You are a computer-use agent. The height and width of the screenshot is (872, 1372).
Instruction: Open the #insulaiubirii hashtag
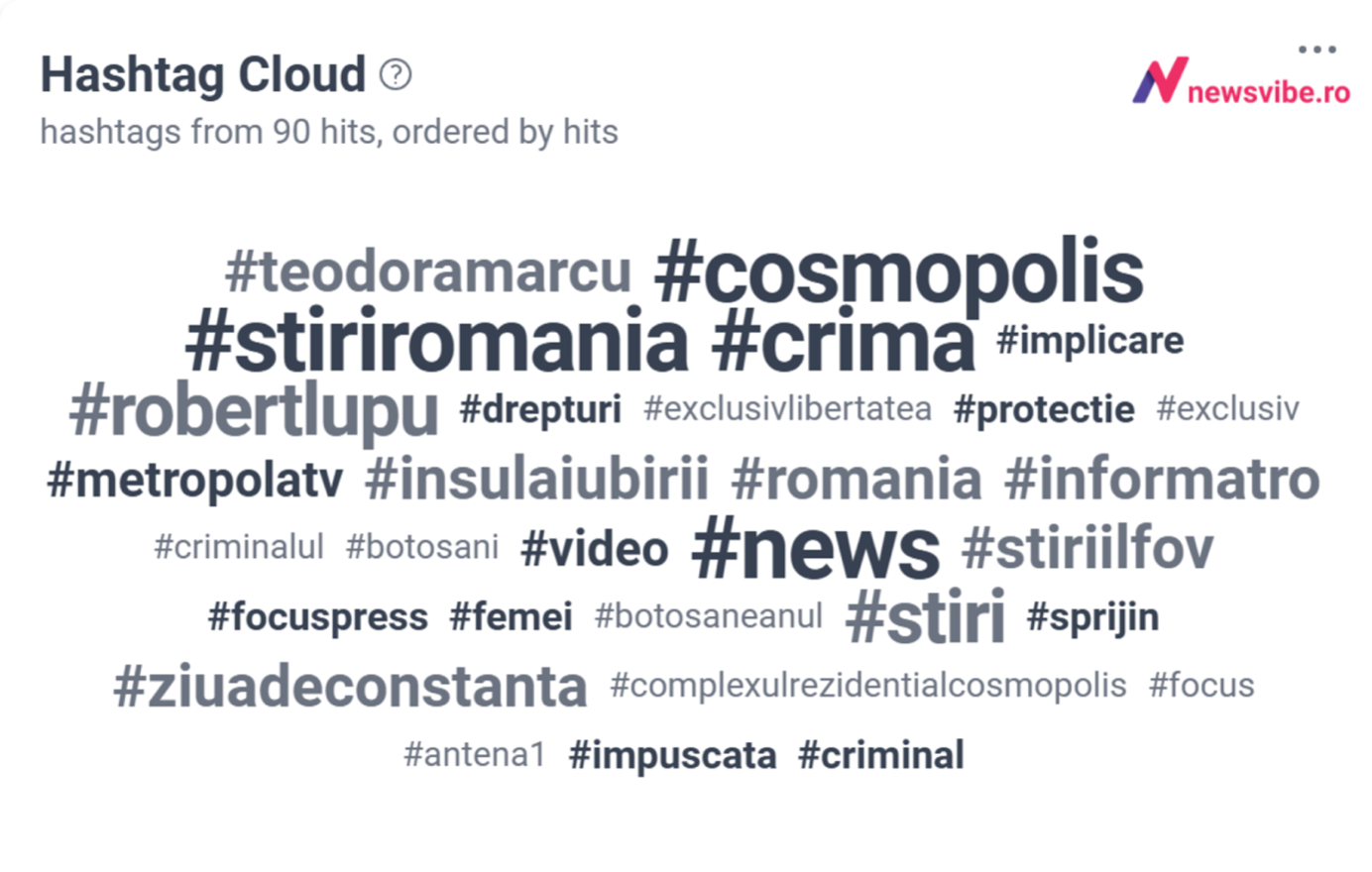click(x=537, y=480)
